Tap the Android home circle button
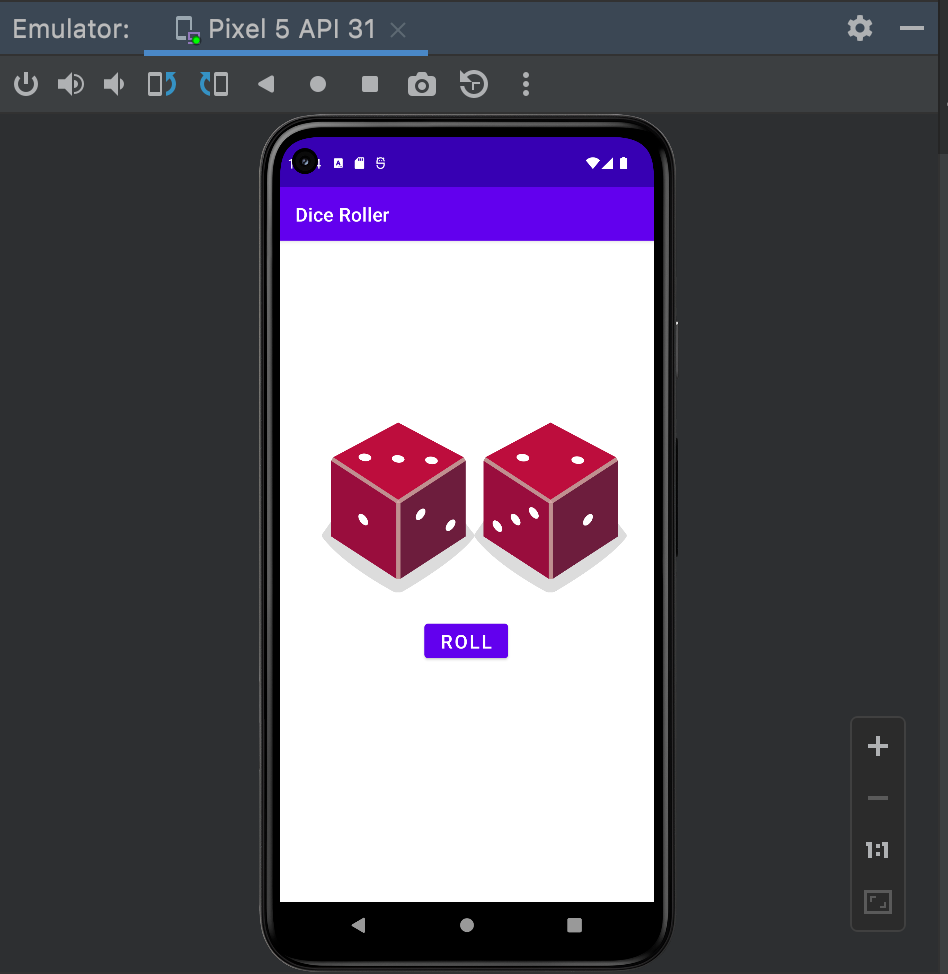Screen dimensions: 948x974 (x=466, y=925)
